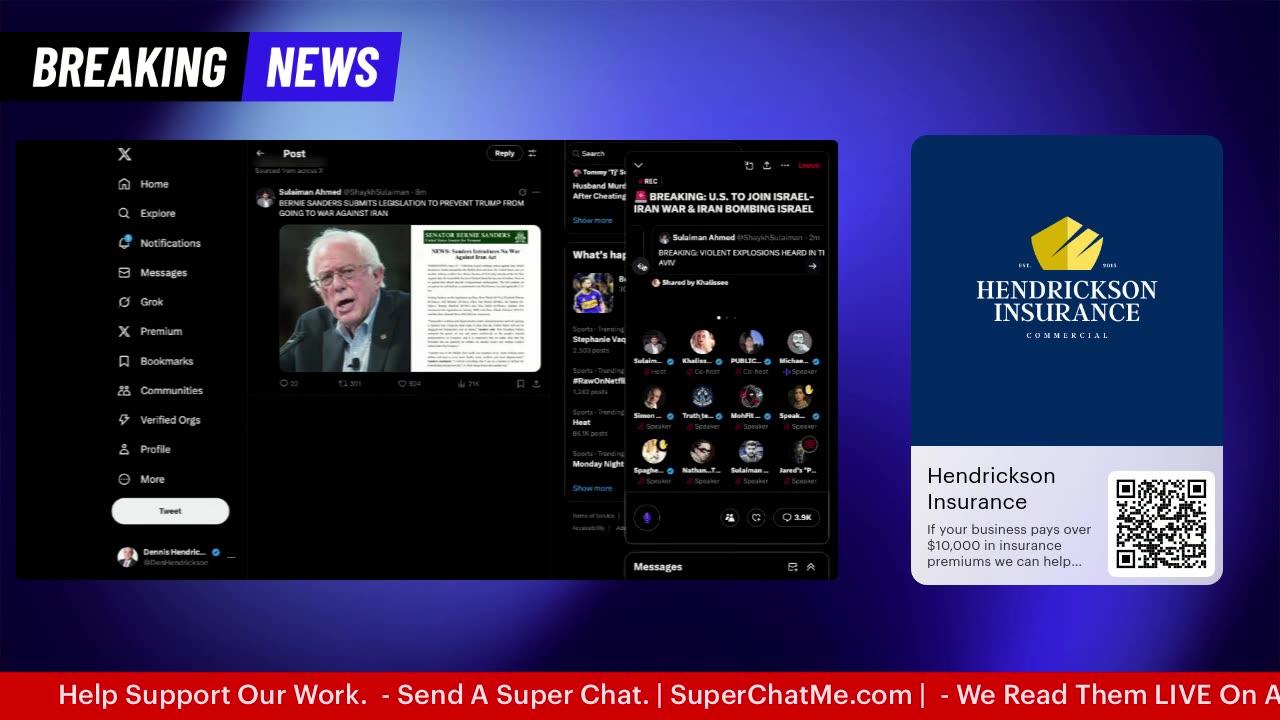Open the three-dot menu on the post

(536, 192)
